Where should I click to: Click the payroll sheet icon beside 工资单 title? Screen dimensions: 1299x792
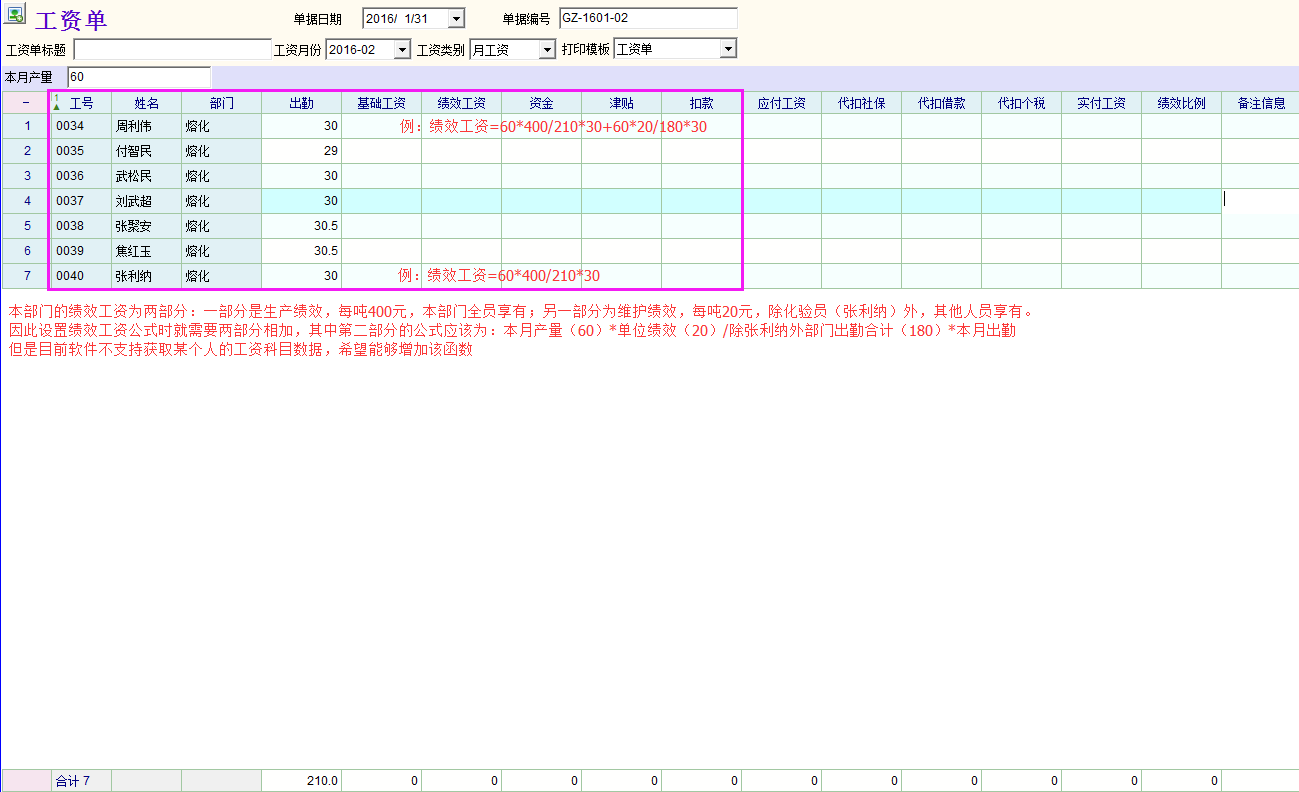(16, 15)
